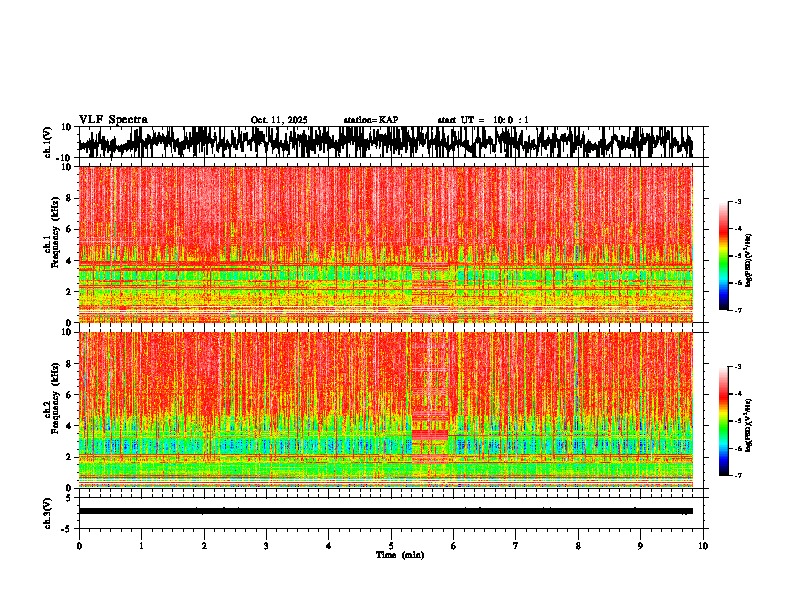Screen dimensions: 792x612
Task: Click time axis tick label "0"
Action: pos(79,546)
